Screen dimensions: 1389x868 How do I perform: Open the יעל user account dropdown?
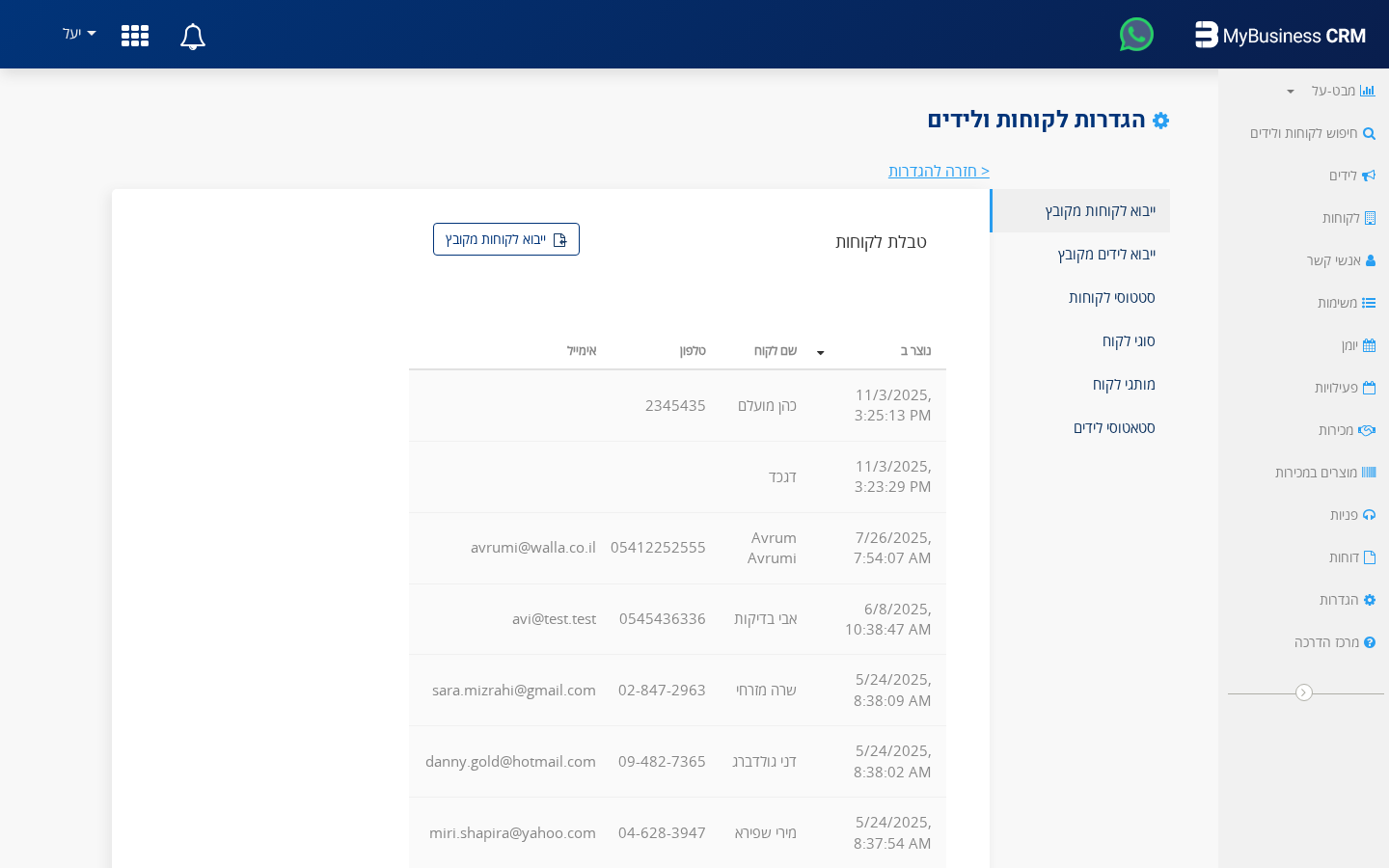point(77,34)
